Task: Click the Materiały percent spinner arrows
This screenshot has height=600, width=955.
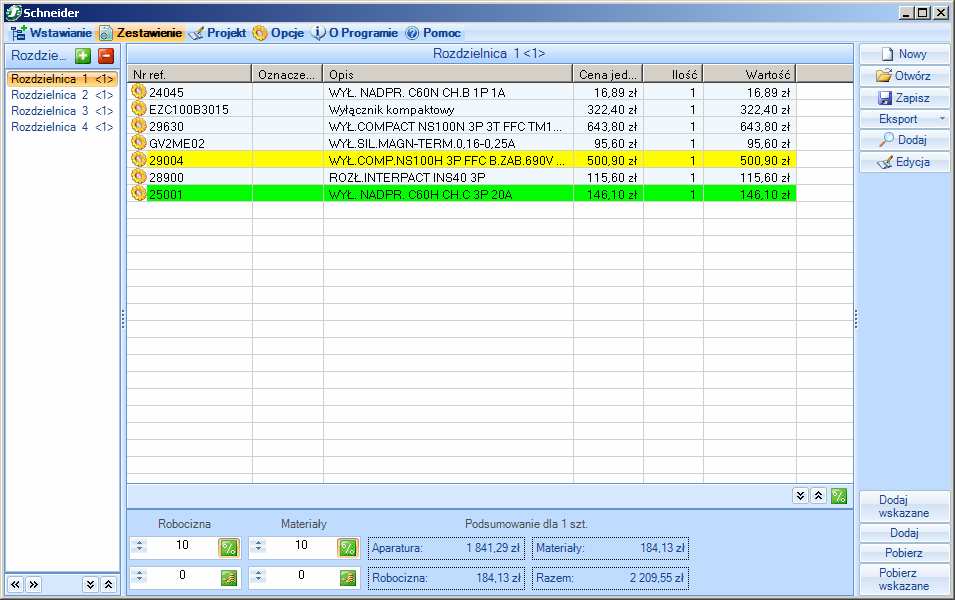Action: click(258, 546)
